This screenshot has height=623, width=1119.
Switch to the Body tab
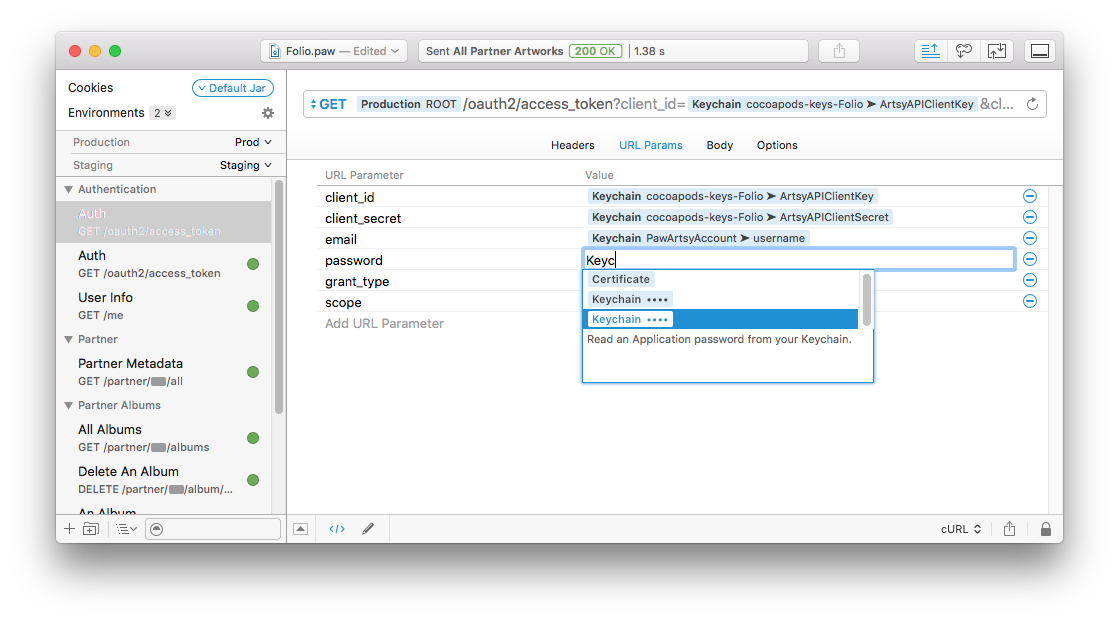coord(719,145)
